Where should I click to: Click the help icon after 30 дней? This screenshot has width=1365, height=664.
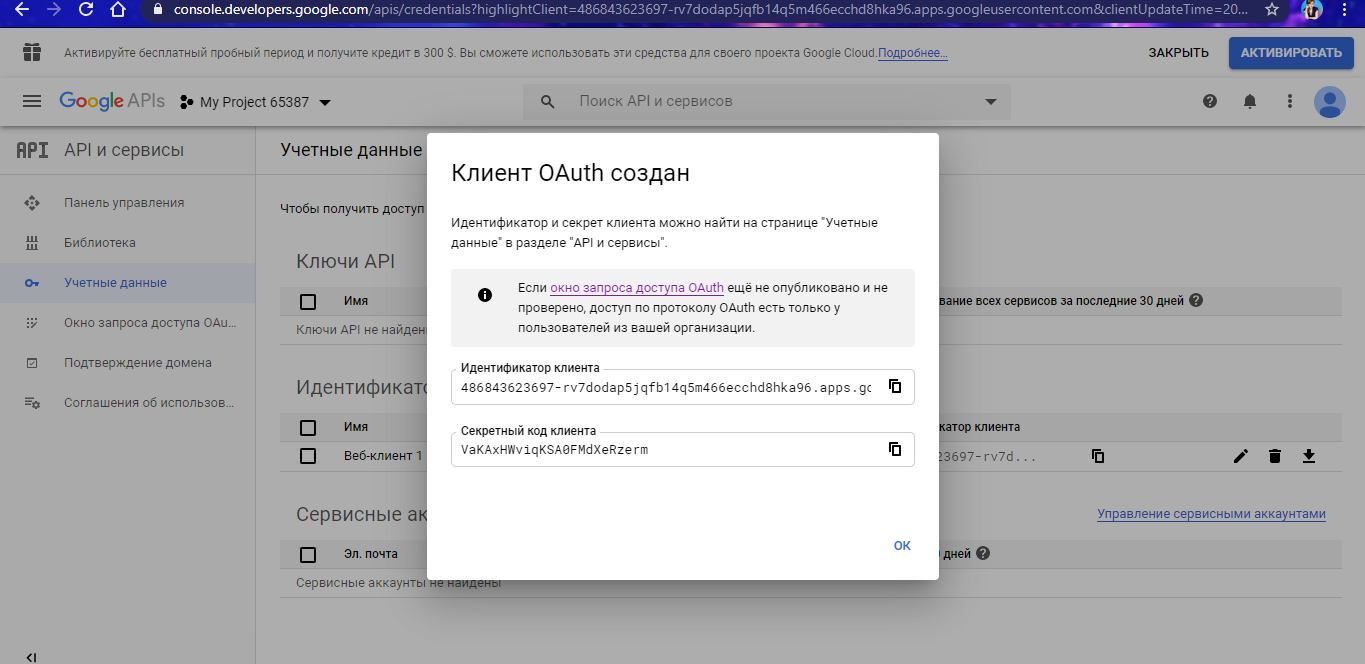(x=1196, y=300)
